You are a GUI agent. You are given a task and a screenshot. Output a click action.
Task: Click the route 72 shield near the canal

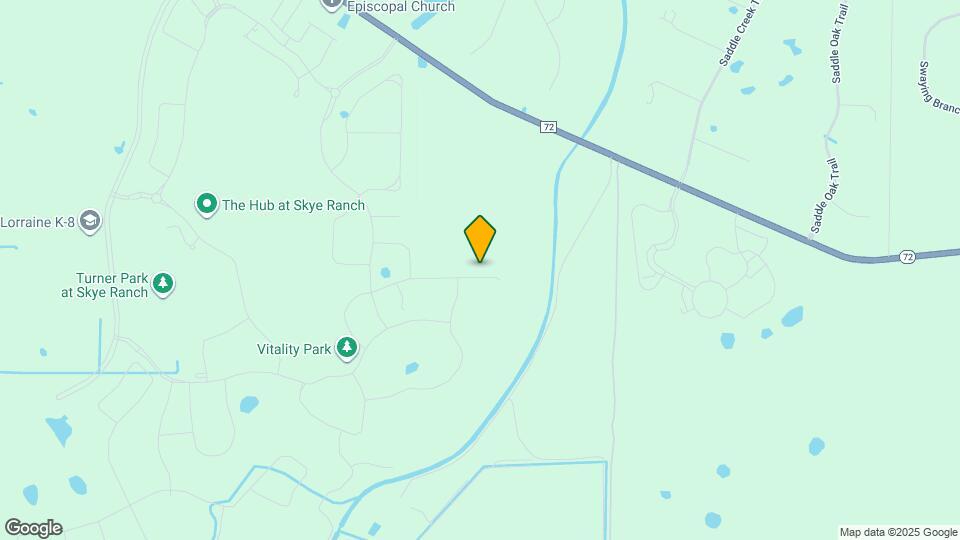[549, 127]
